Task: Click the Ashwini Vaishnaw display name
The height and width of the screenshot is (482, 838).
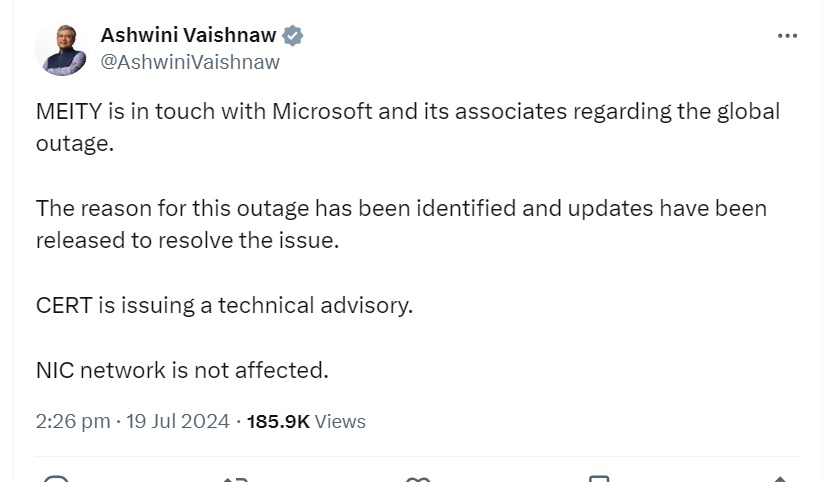Action: pos(187,35)
